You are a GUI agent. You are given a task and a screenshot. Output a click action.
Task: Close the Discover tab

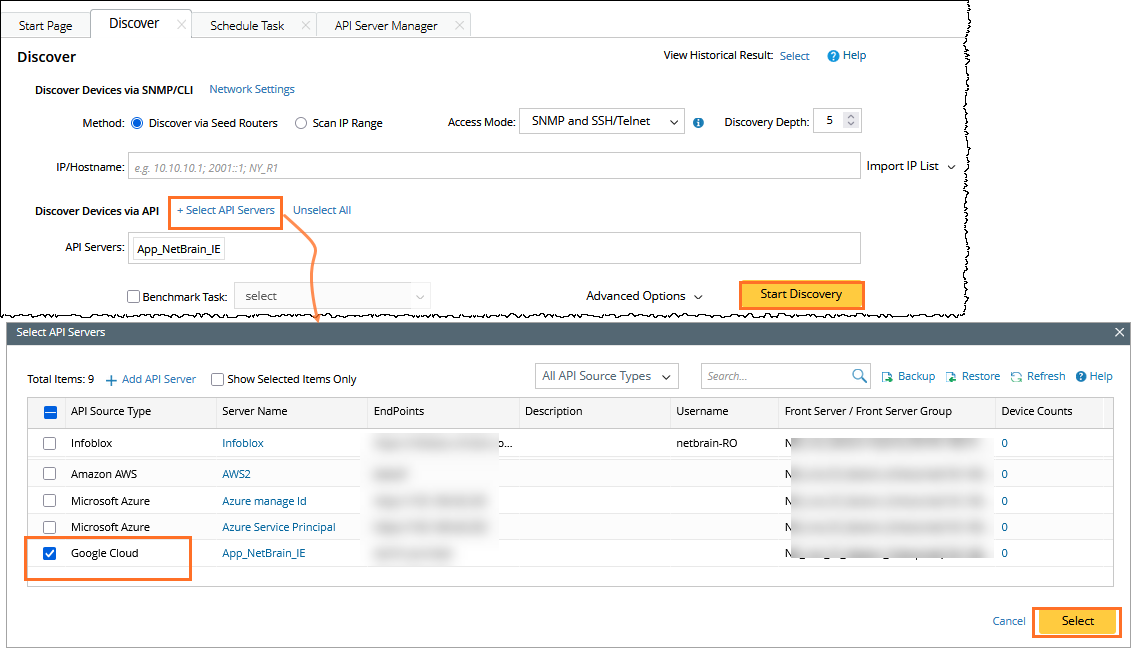pyautogui.click(x=181, y=25)
